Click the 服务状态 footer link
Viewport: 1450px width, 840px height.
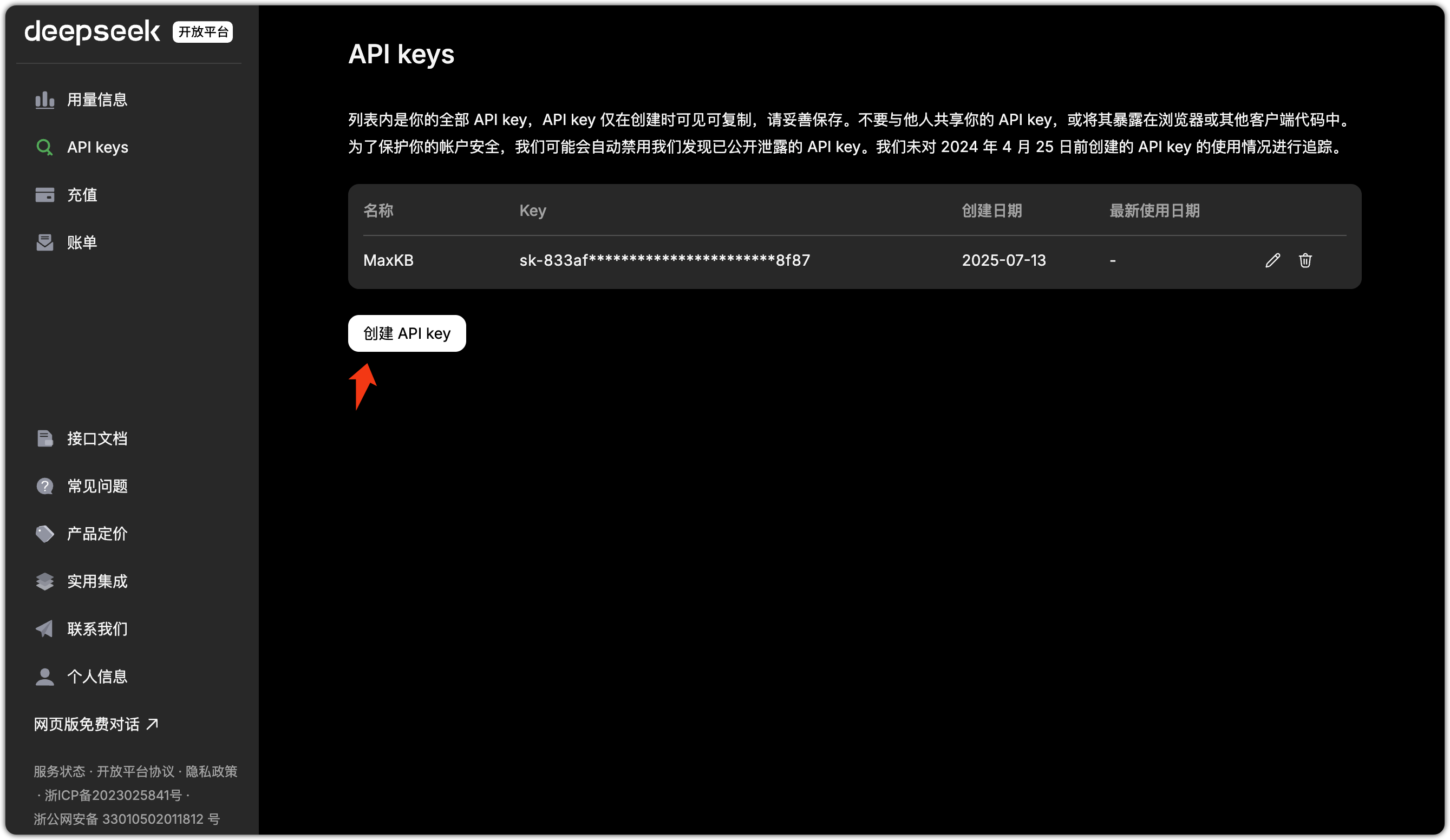point(58,772)
